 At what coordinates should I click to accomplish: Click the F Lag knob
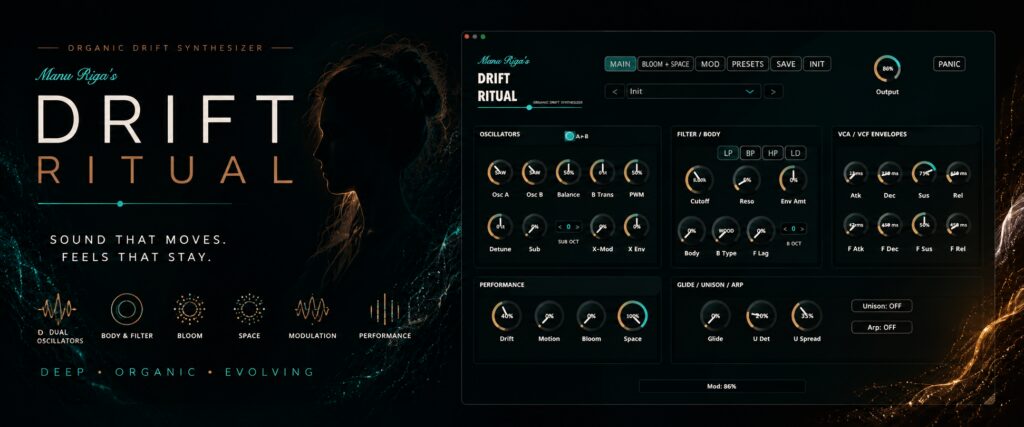coord(760,231)
